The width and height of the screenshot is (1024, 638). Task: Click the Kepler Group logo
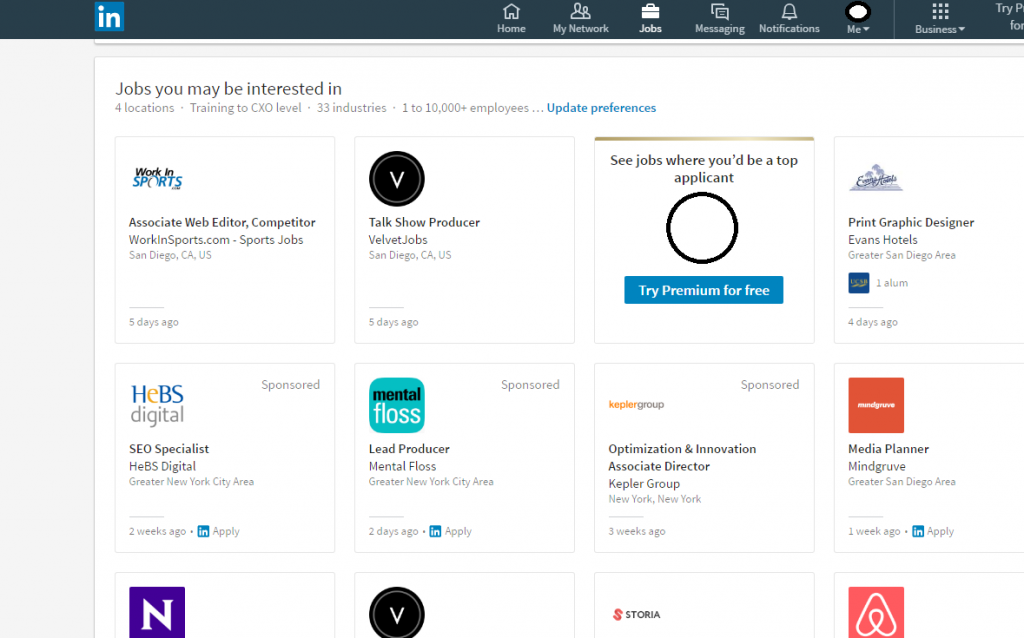click(x=636, y=404)
